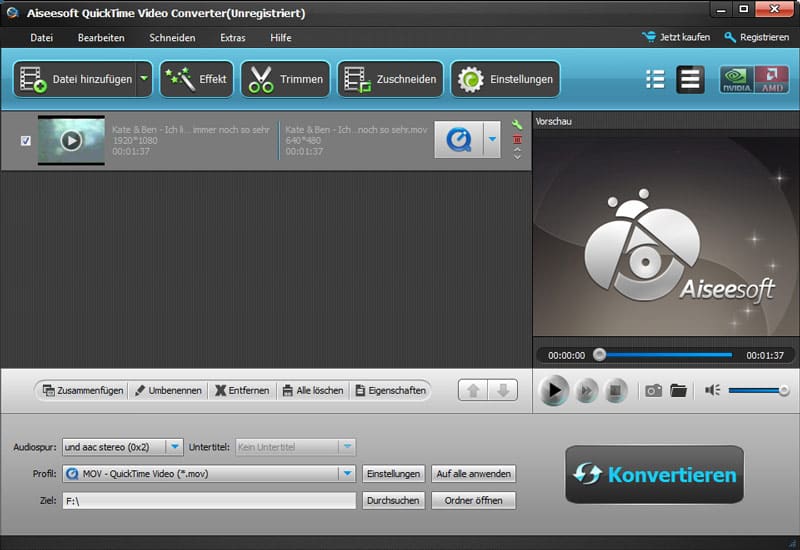Click Zusammenfügen merge button
800x550 pixels.
click(83, 390)
